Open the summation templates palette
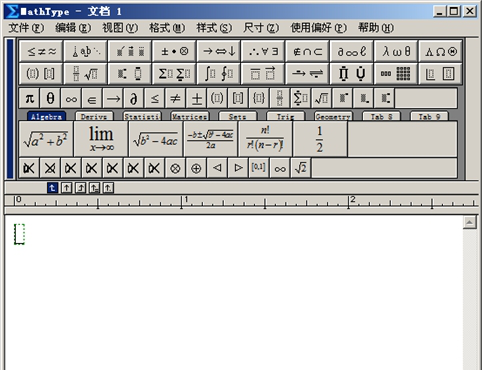482x384 pixels. pyautogui.click(x=174, y=73)
